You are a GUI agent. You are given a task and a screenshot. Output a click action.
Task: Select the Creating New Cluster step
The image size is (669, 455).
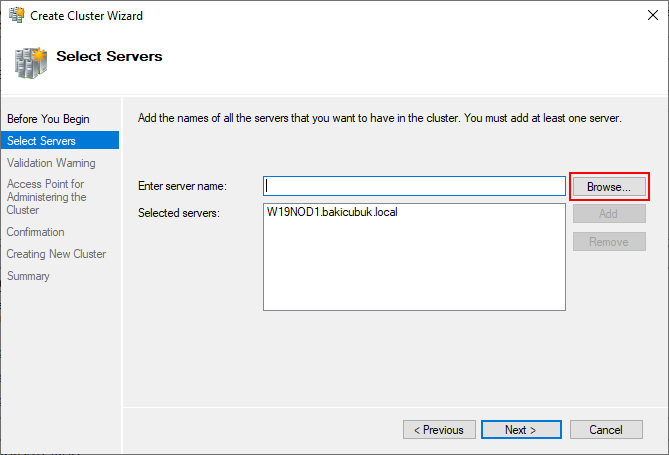click(56, 254)
